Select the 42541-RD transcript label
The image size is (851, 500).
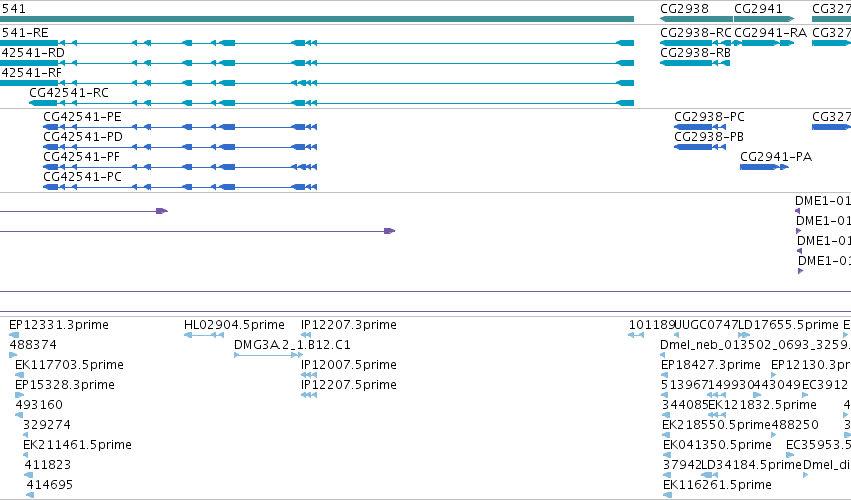coord(33,53)
